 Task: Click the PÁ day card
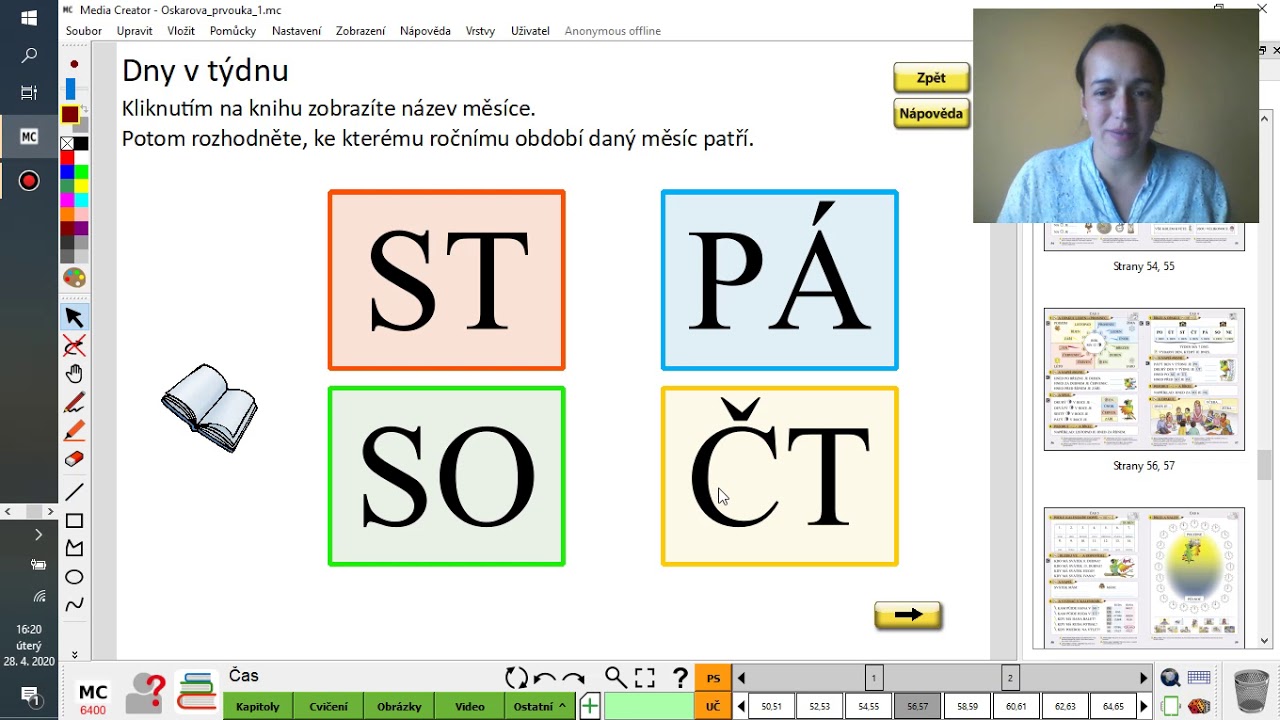tap(780, 280)
